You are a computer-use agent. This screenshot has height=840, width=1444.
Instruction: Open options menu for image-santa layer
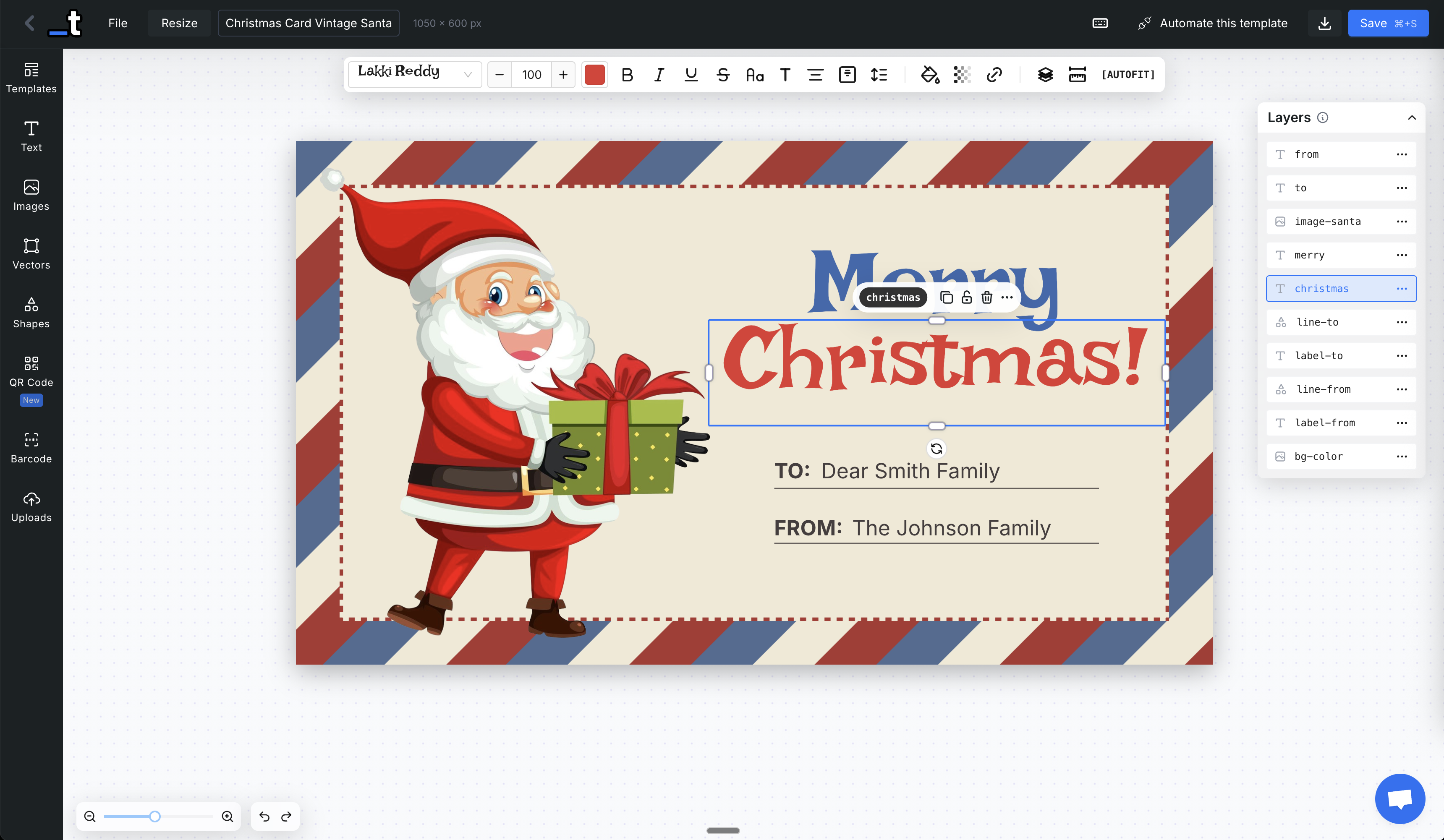click(1402, 222)
